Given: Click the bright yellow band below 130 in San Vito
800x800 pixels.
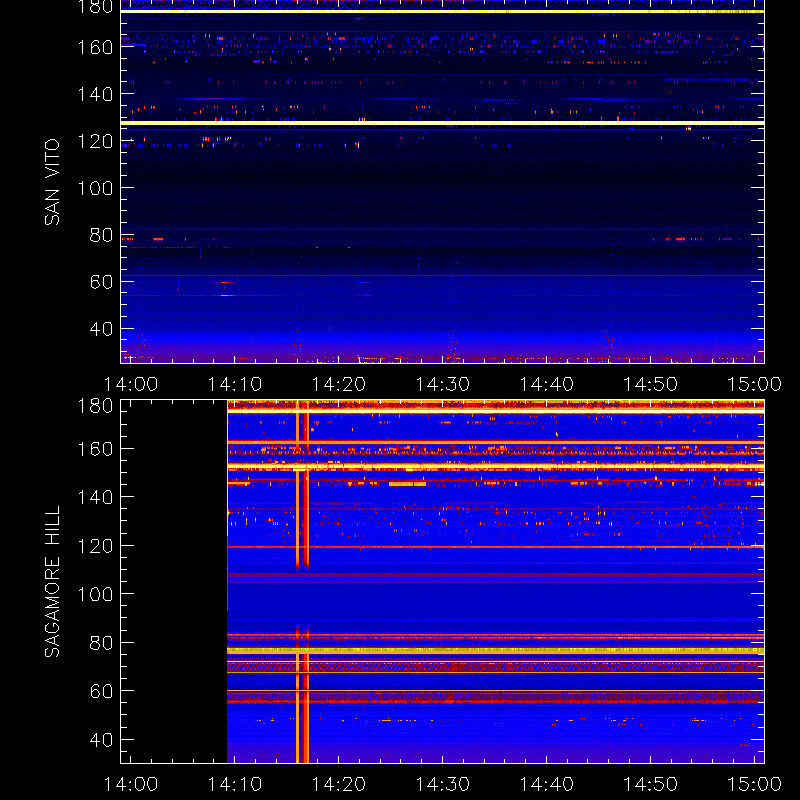Looking at the screenshot, I should [442, 123].
